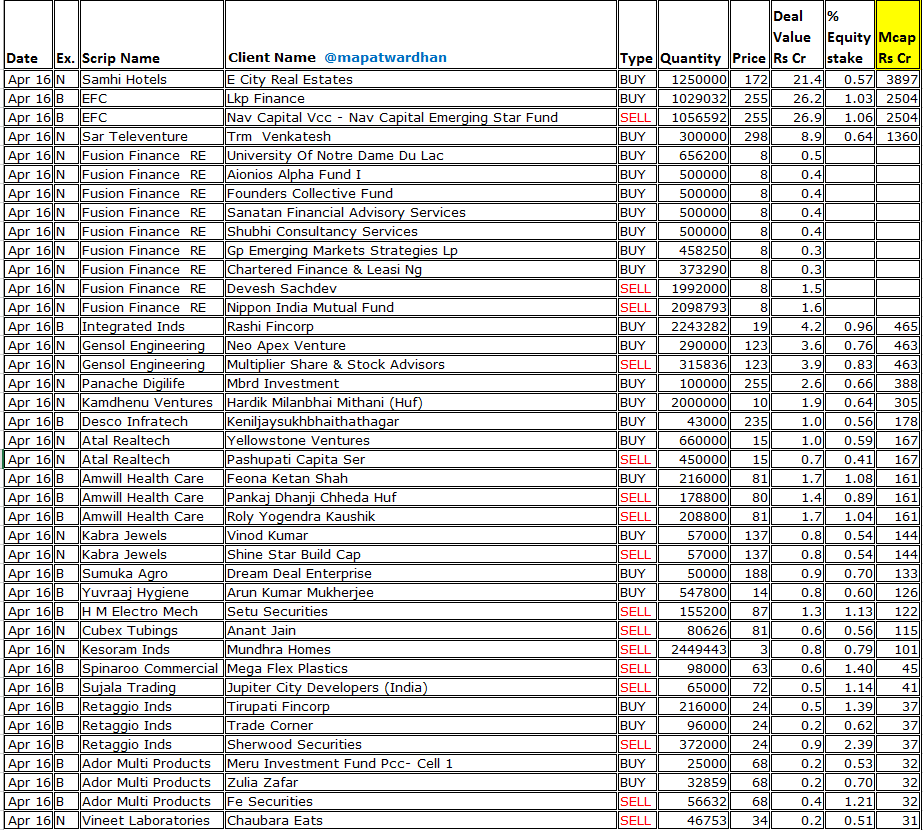Click the Sherwood Securities client cell
This screenshot has width=923, height=830.
421,745
